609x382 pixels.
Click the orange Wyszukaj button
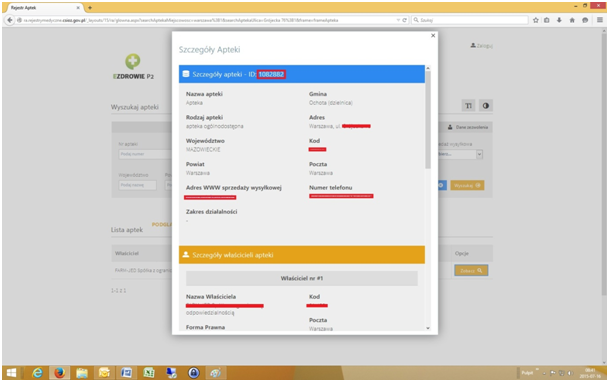click(467, 186)
